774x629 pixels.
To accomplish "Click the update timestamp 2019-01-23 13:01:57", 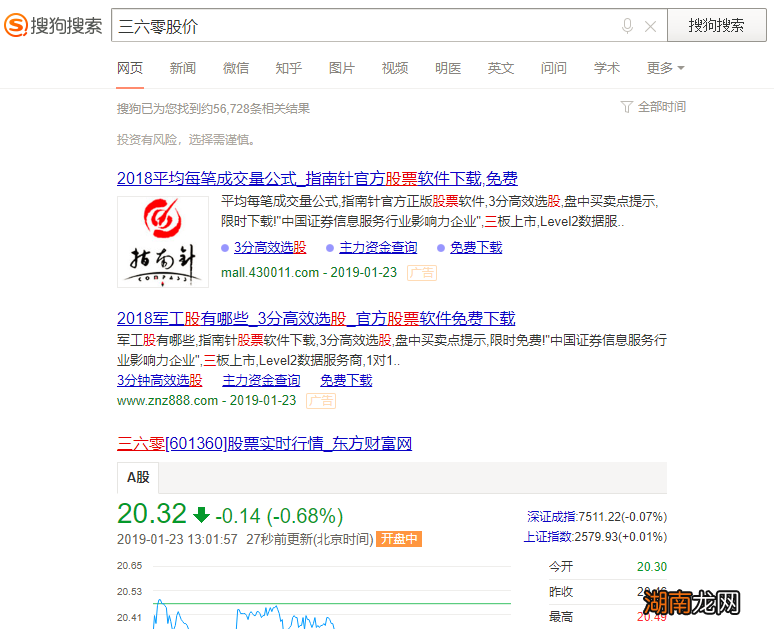I will 177,539.
